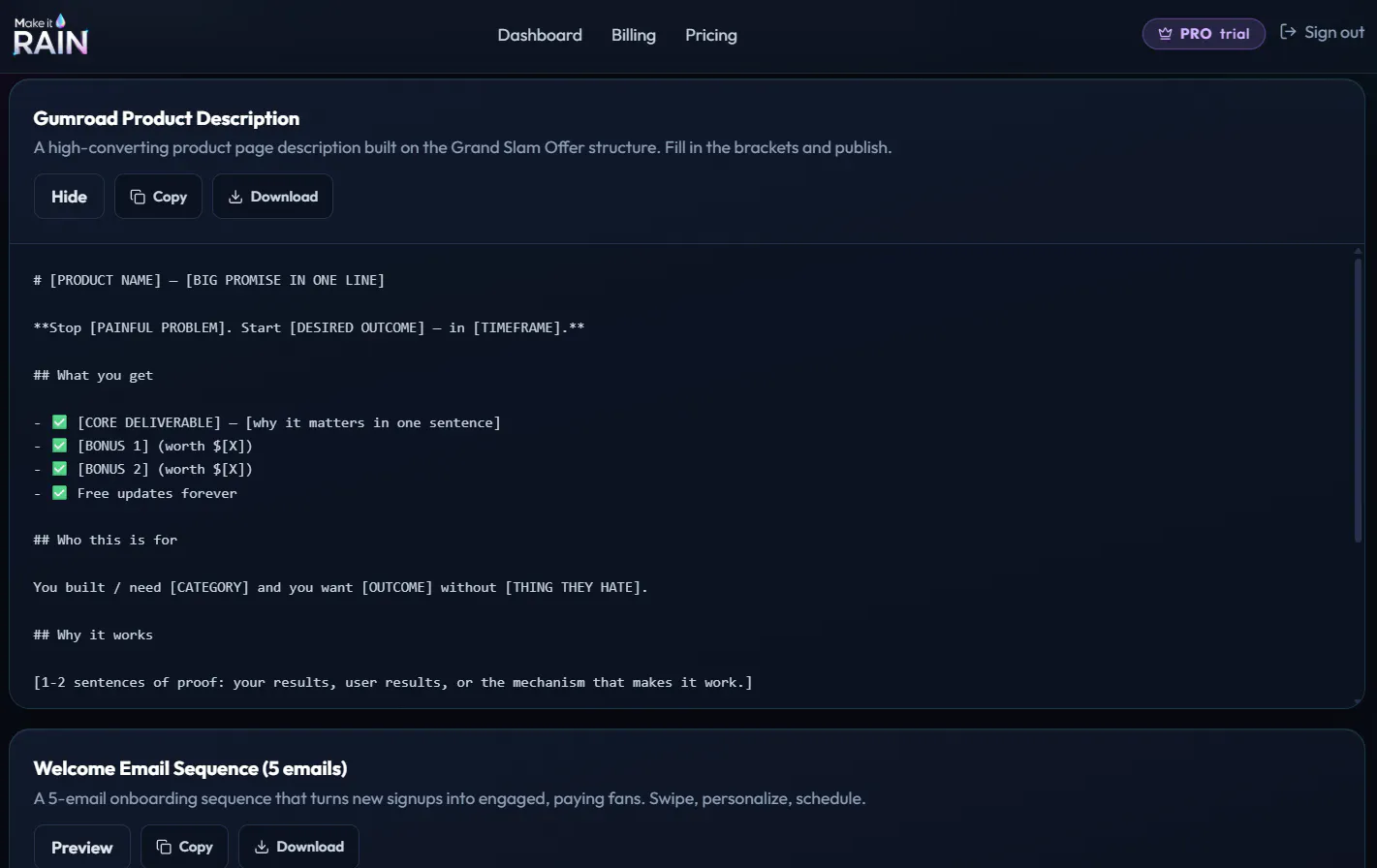Click the crown icon in PRO trial badge
The width and height of the screenshot is (1377, 868).
[x=1165, y=34]
